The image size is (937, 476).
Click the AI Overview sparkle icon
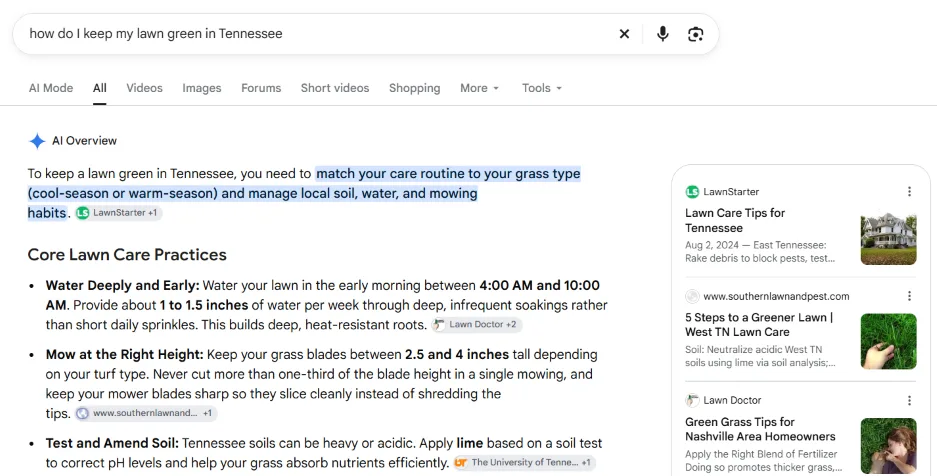click(x=37, y=141)
